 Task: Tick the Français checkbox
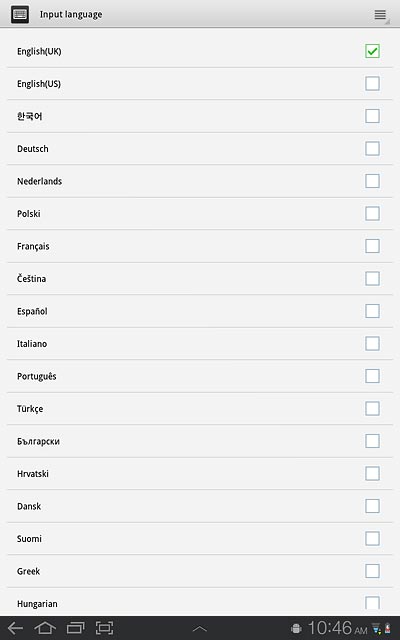372,246
